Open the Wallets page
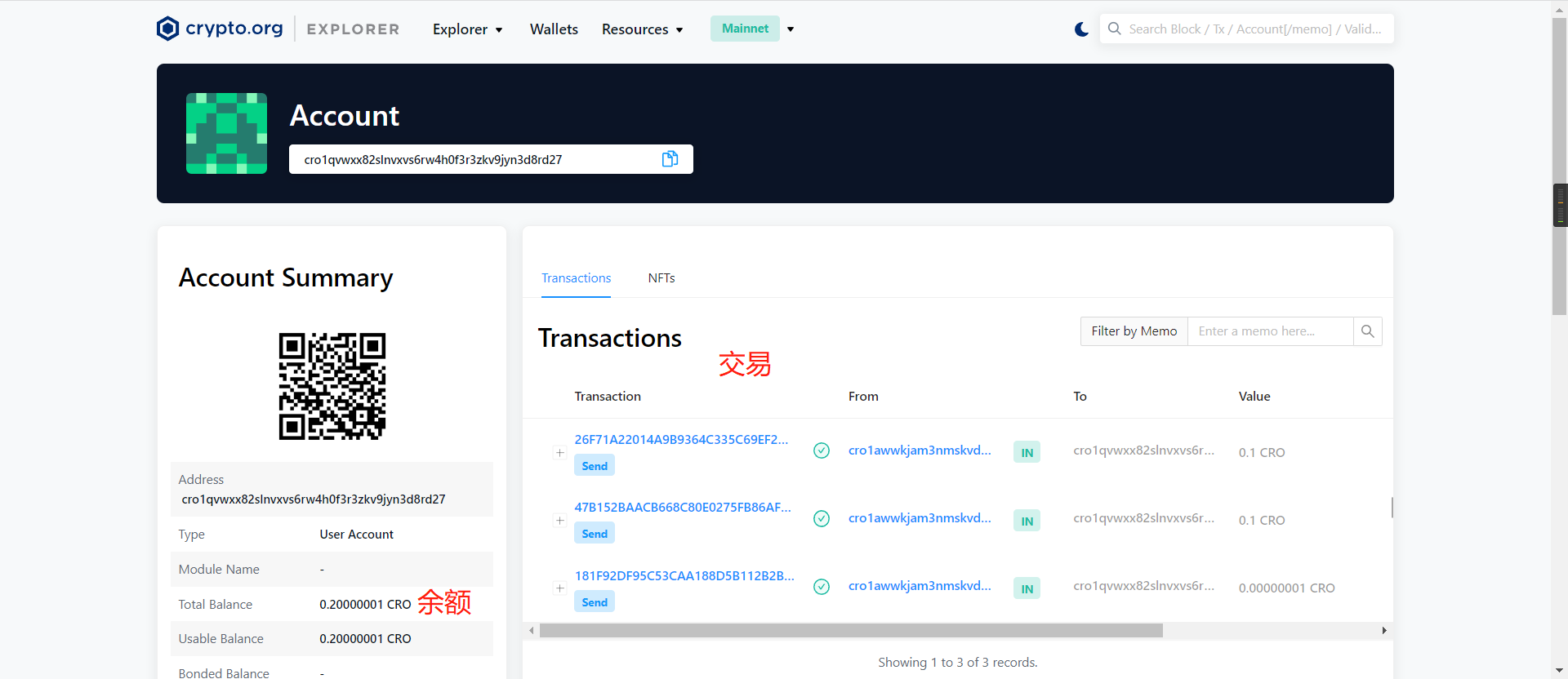The image size is (1568, 679). (x=554, y=29)
